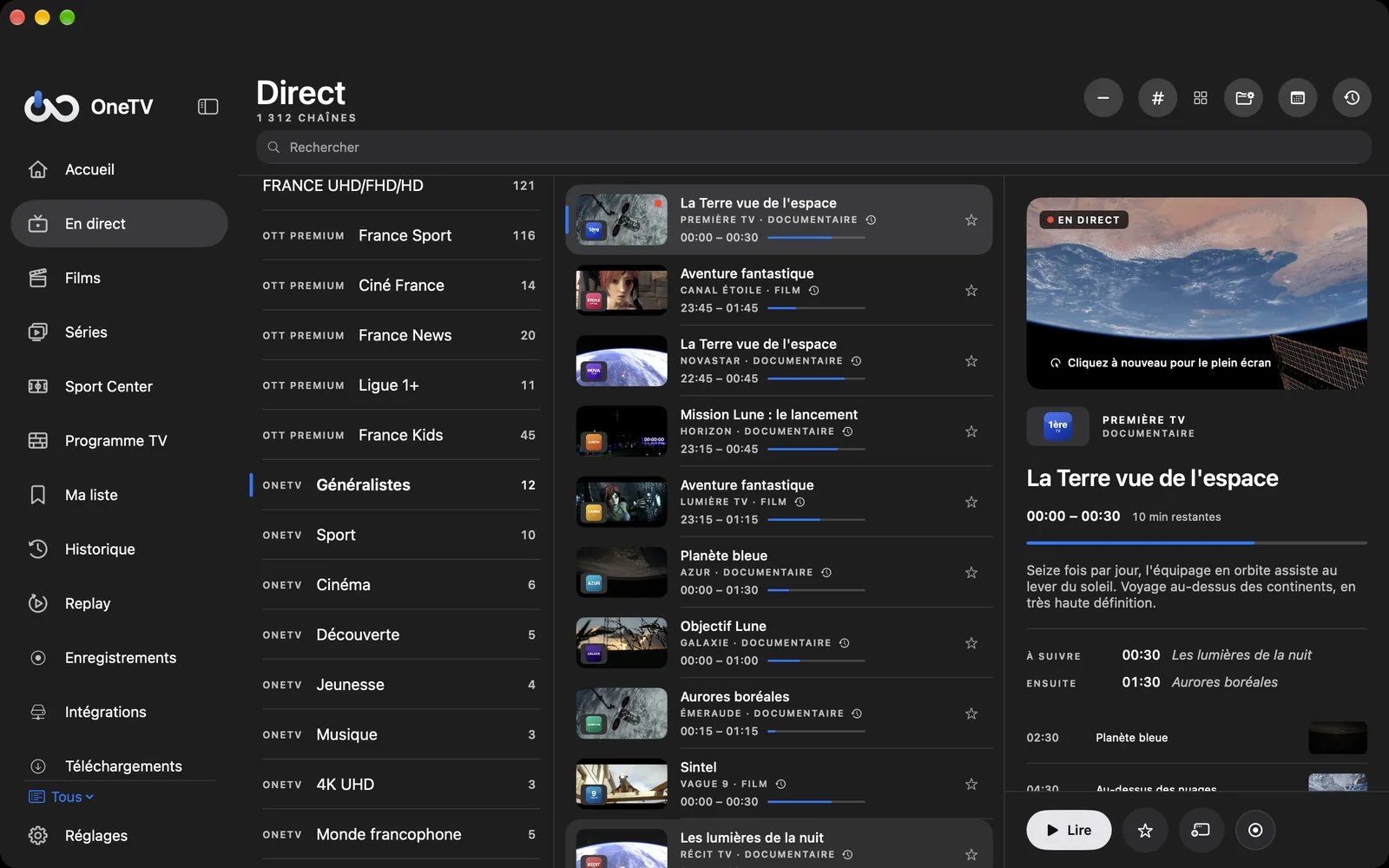Click progress bar of Objectif Lune row
The width and height of the screenshot is (1389, 868).
click(x=816, y=661)
